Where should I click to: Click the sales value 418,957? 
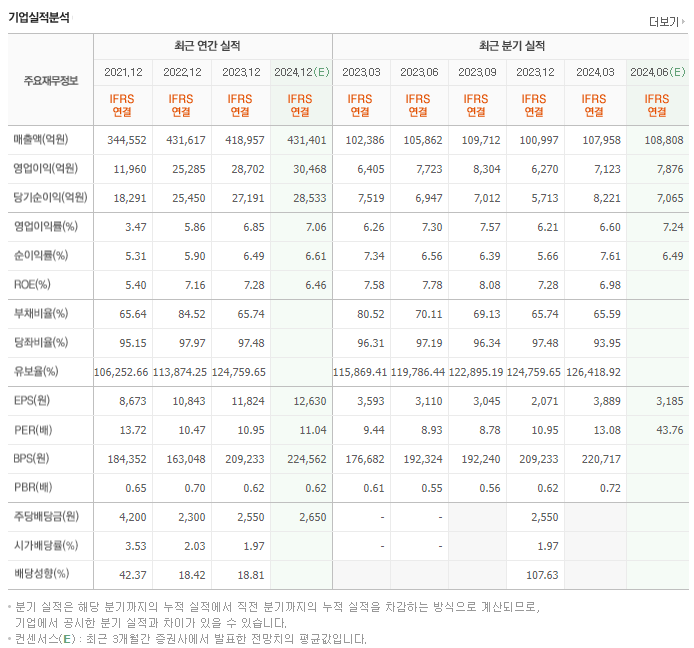245,140
